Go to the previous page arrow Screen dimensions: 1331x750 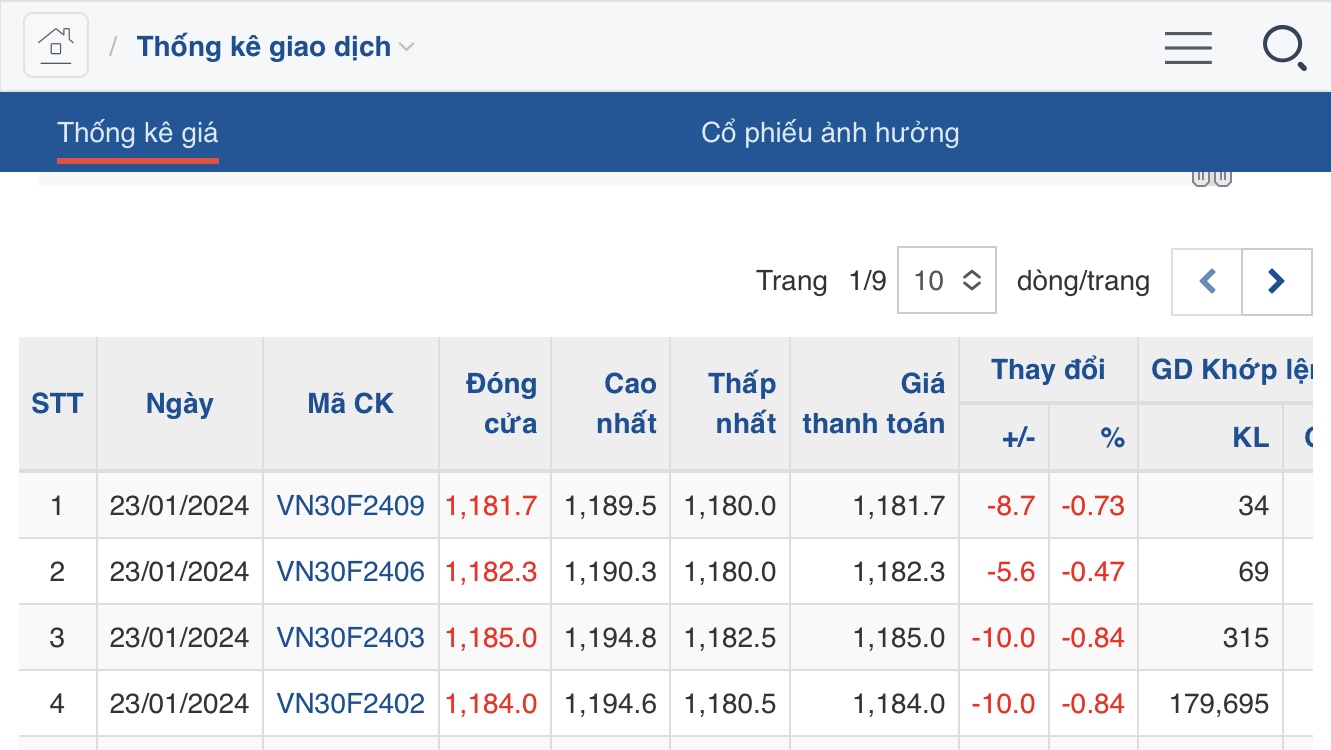[1207, 281]
